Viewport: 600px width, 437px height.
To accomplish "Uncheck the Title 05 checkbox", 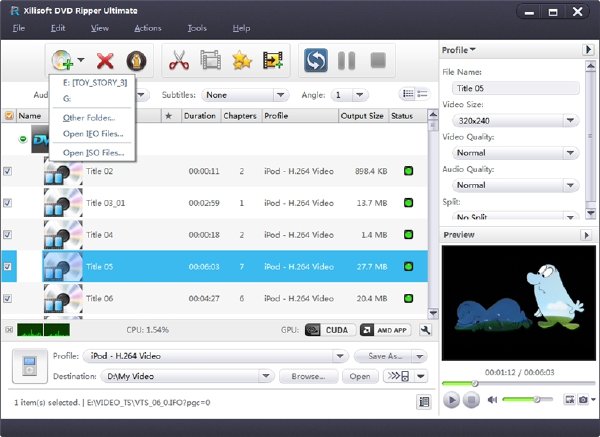I will (7, 266).
